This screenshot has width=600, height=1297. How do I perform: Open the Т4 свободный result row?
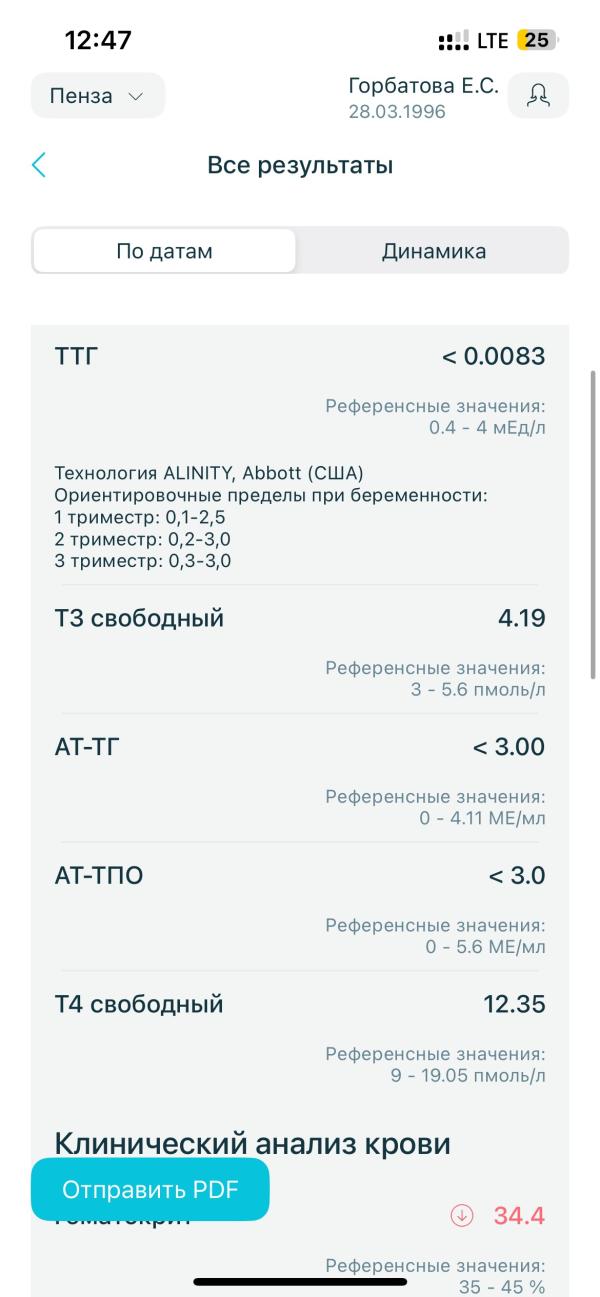click(300, 1035)
